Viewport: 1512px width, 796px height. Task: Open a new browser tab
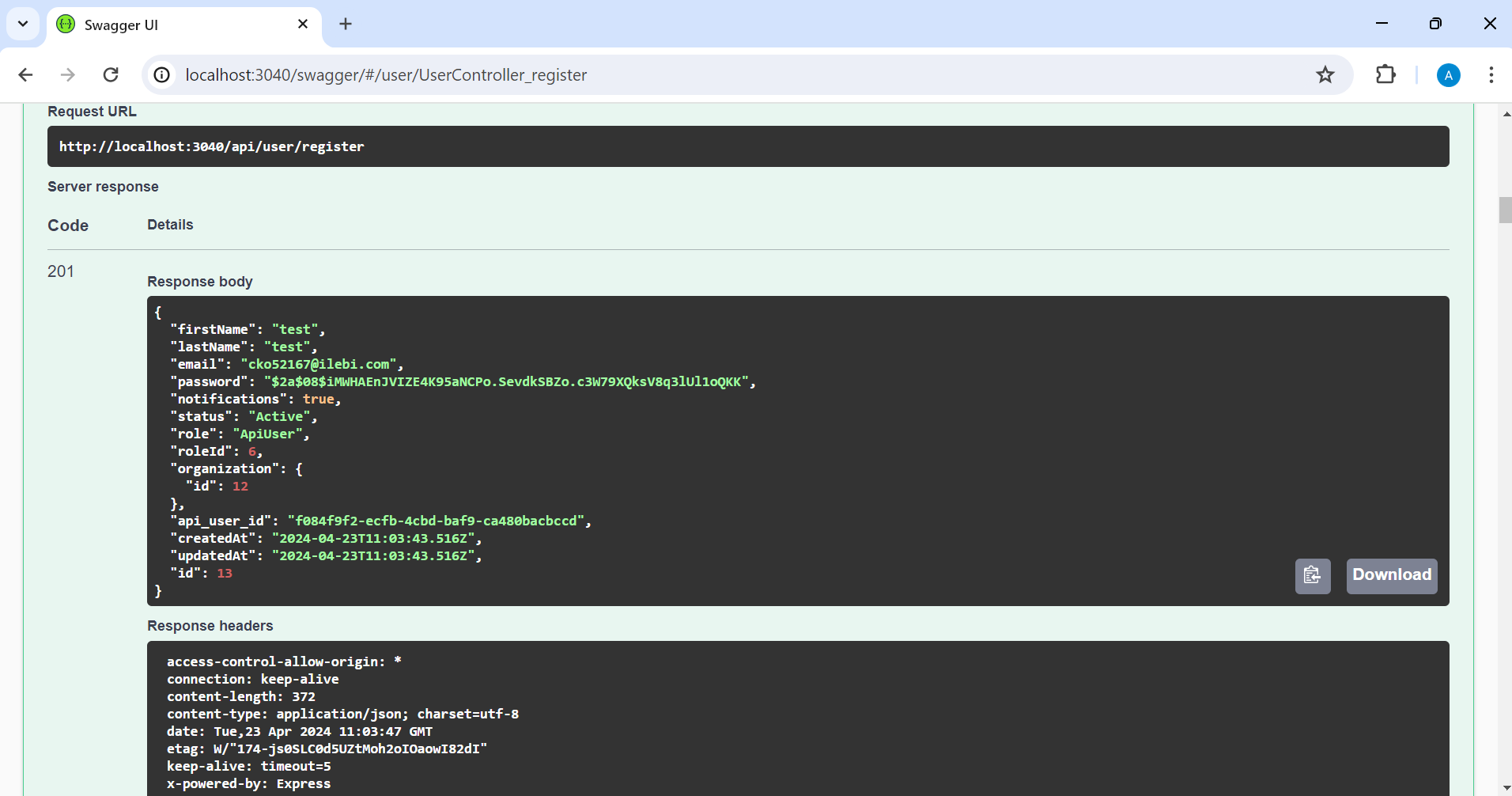point(346,24)
